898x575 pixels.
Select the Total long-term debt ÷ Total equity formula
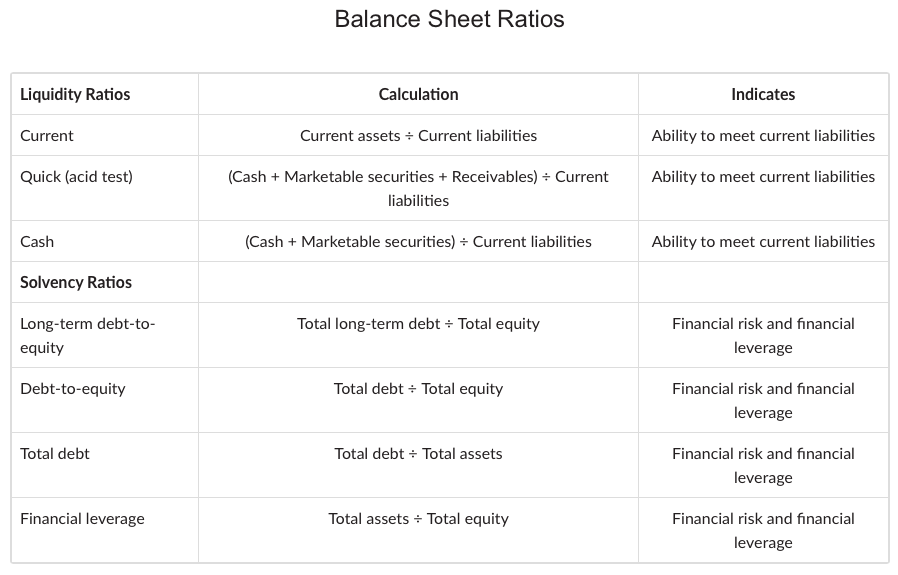point(418,323)
